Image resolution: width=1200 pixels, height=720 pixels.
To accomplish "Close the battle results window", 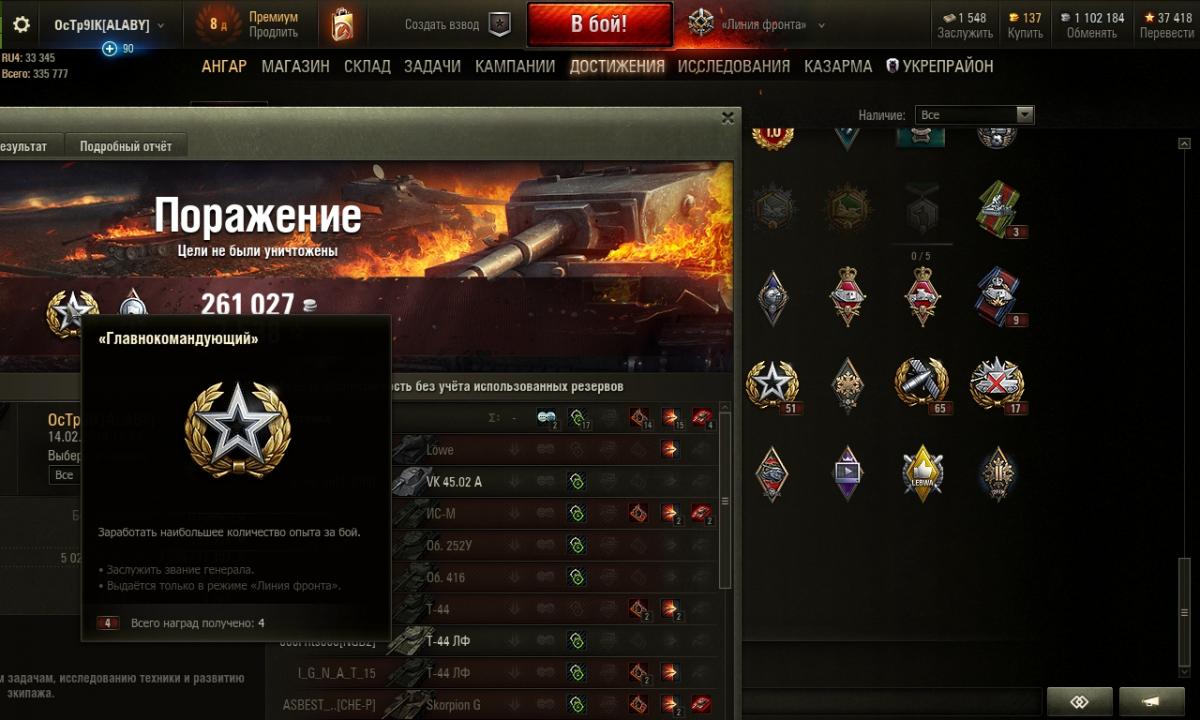I will 727,117.
